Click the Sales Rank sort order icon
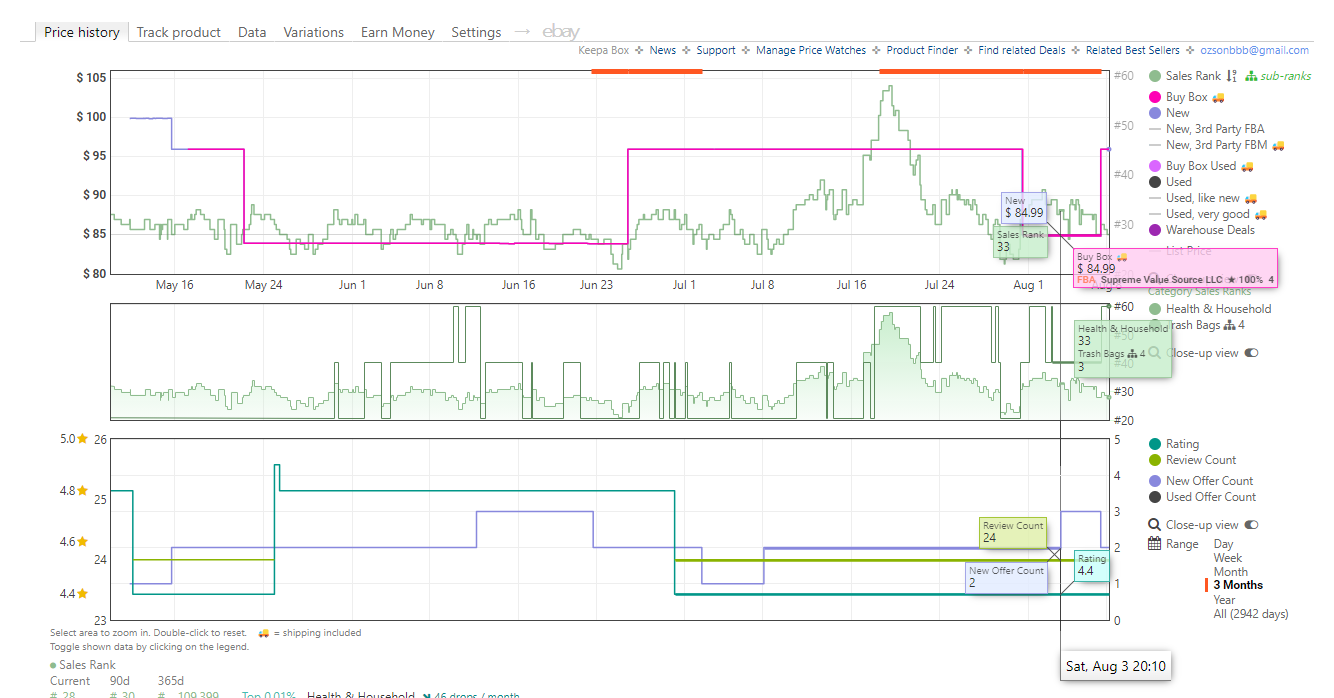This screenshot has width=1334, height=698. point(1232,76)
